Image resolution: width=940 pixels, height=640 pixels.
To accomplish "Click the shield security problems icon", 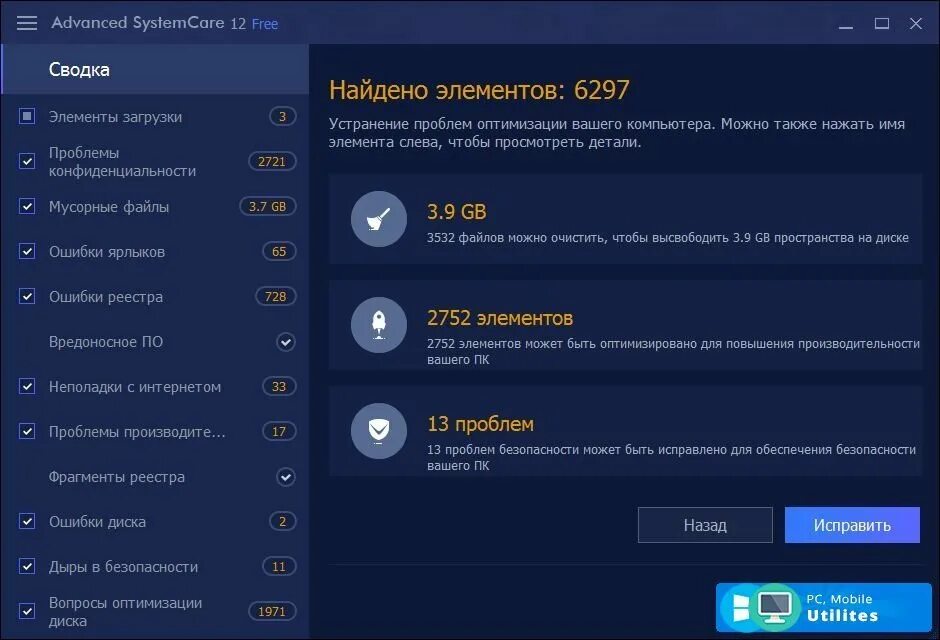I will [379, 431].
